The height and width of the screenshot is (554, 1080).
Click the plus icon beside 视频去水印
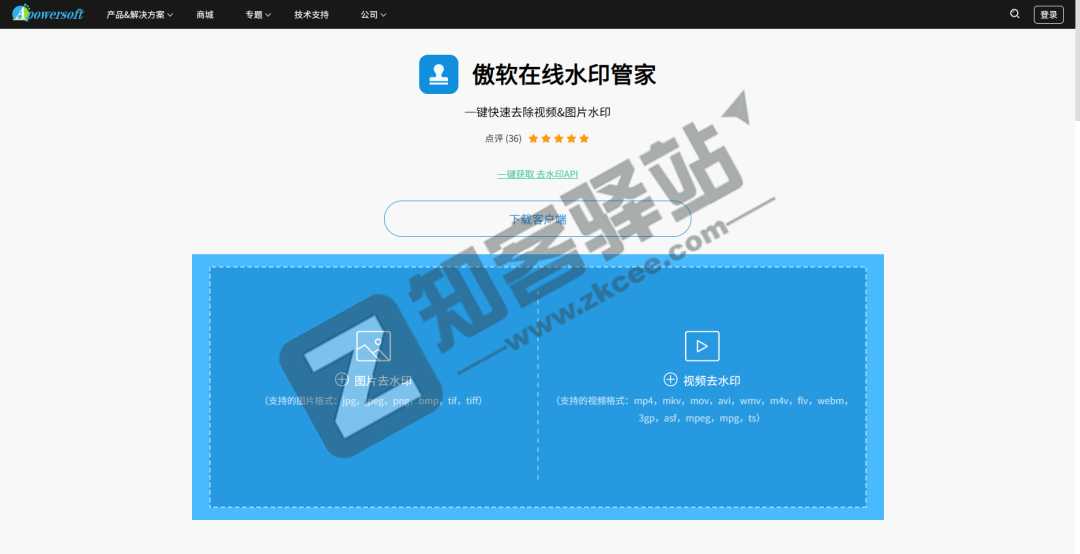coord(670,379)
